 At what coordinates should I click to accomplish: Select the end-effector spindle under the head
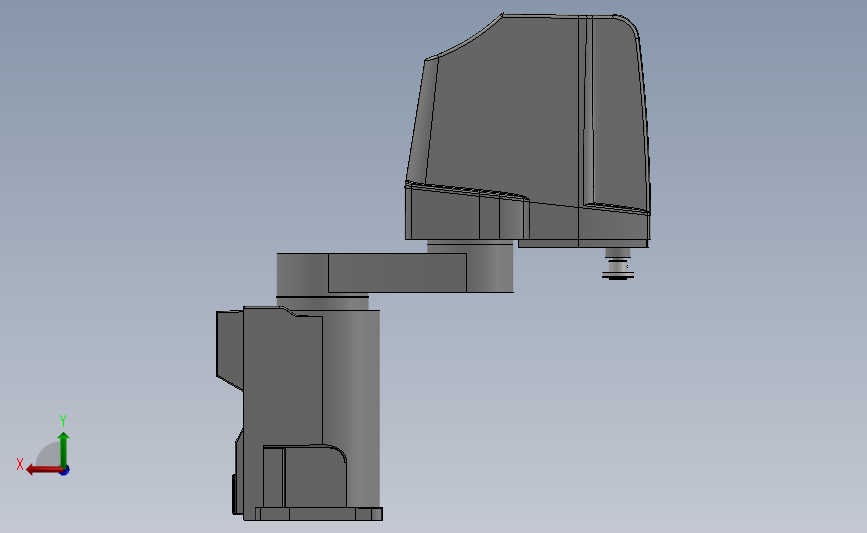618,264
